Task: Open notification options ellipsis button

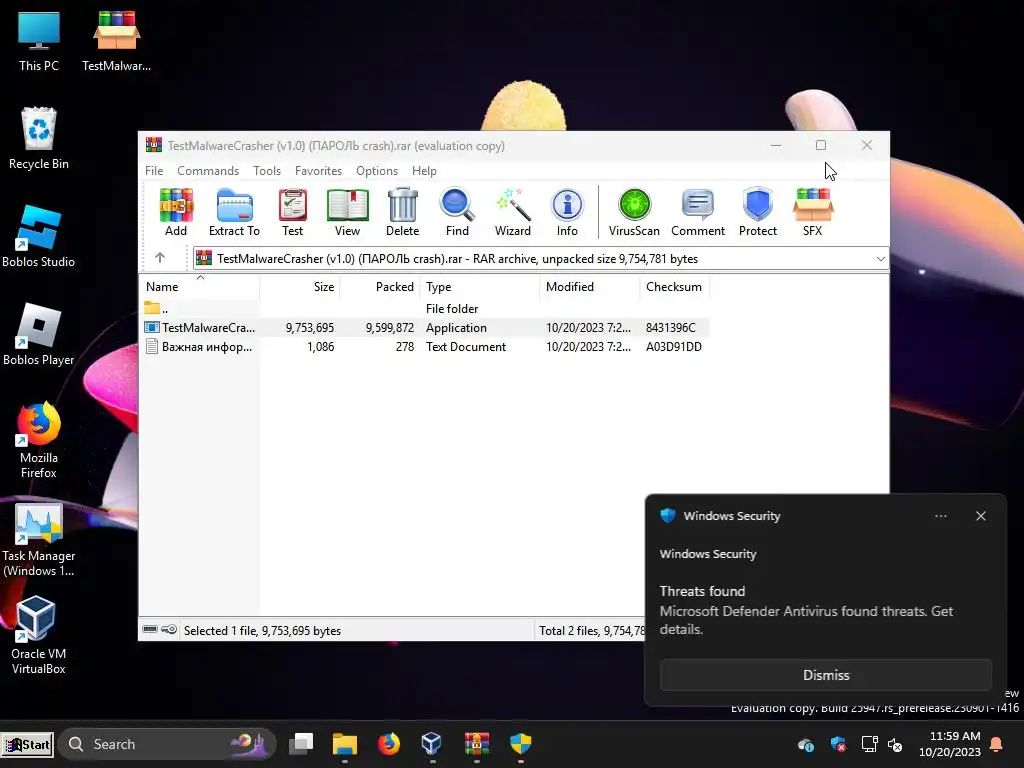Action: point(940,516)
